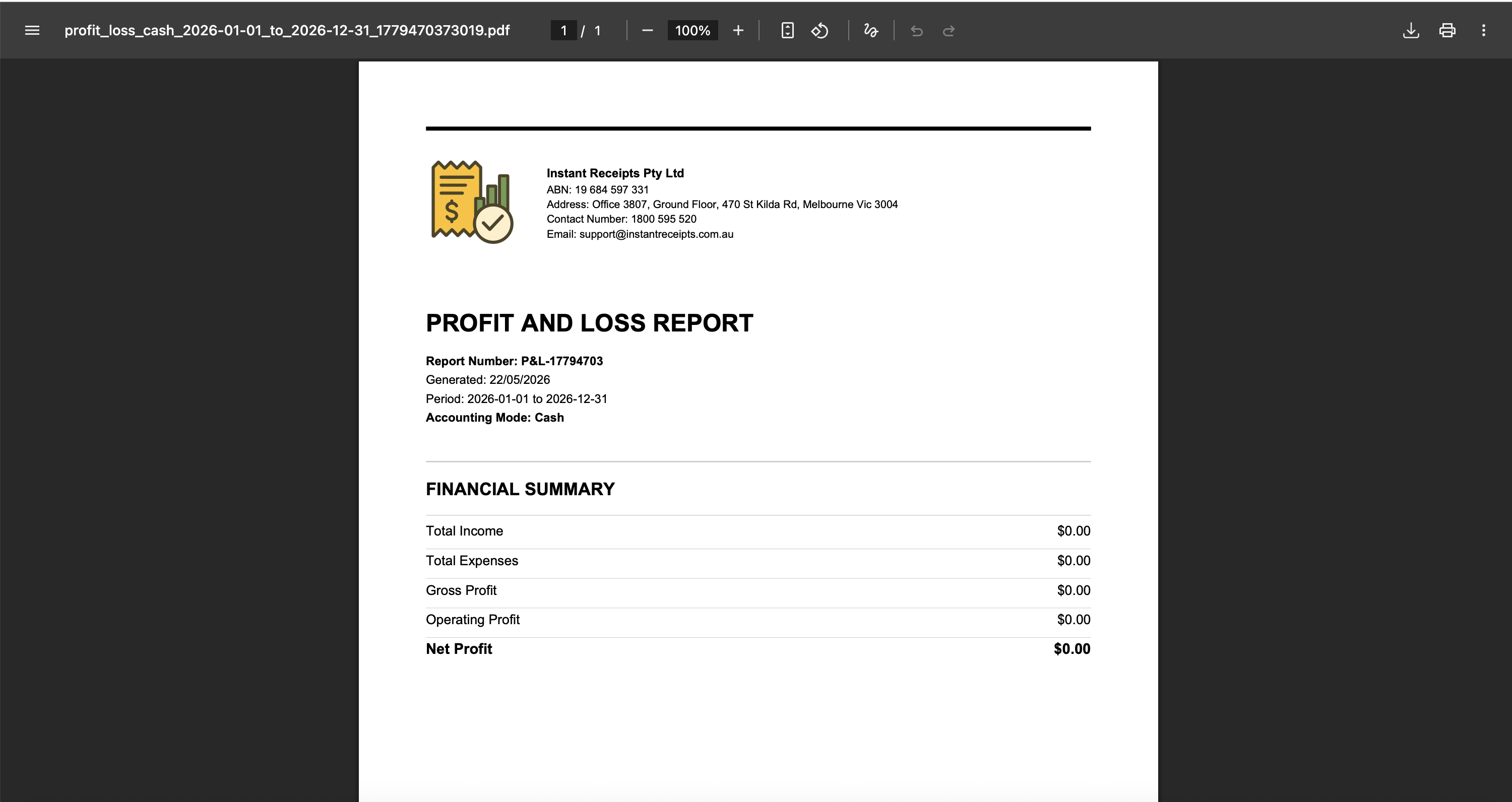Click the Total Income $0.00 value
Screen dimensions: 1512x802
pos(1074,531)
